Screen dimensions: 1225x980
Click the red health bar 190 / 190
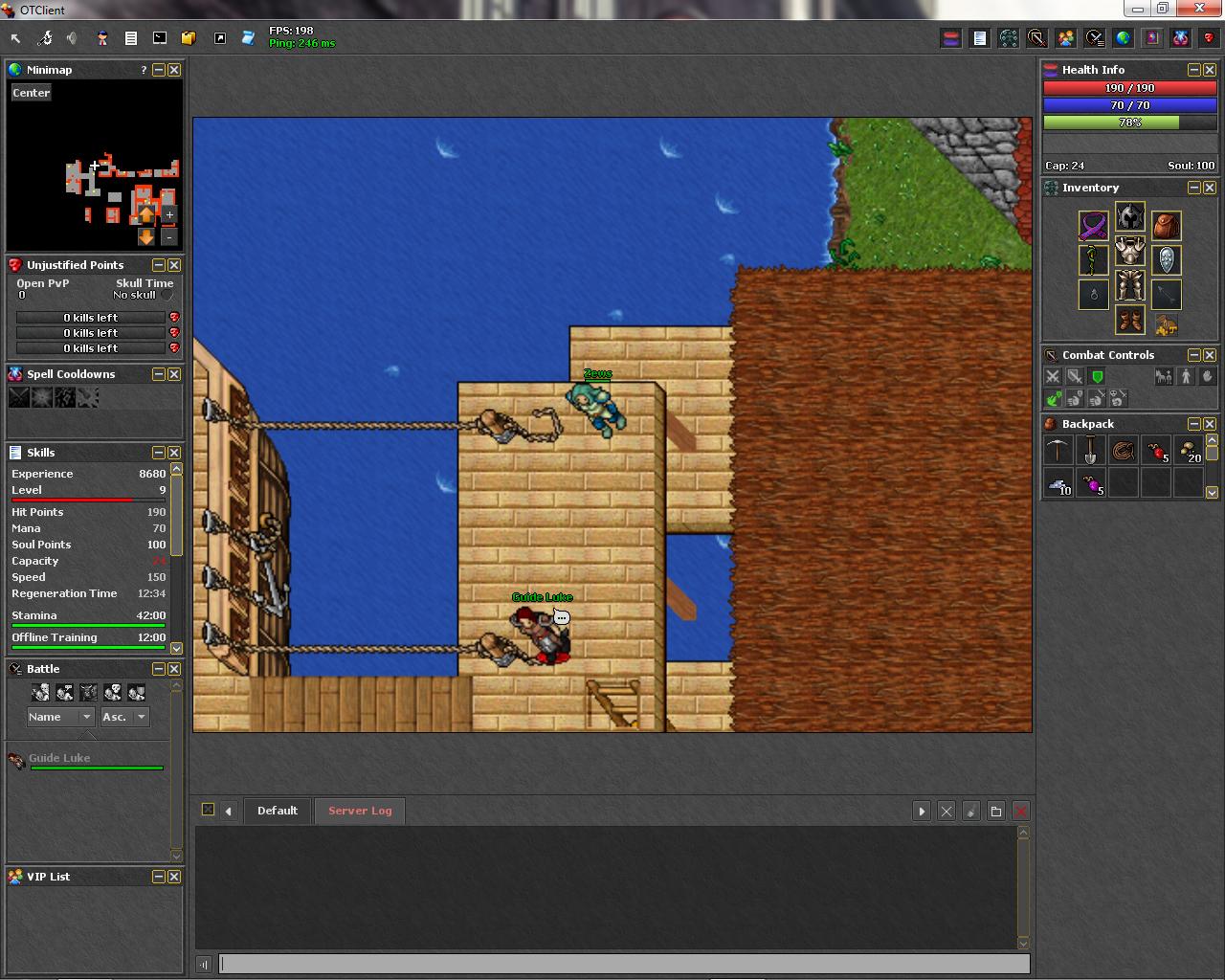pos(1130,88)
